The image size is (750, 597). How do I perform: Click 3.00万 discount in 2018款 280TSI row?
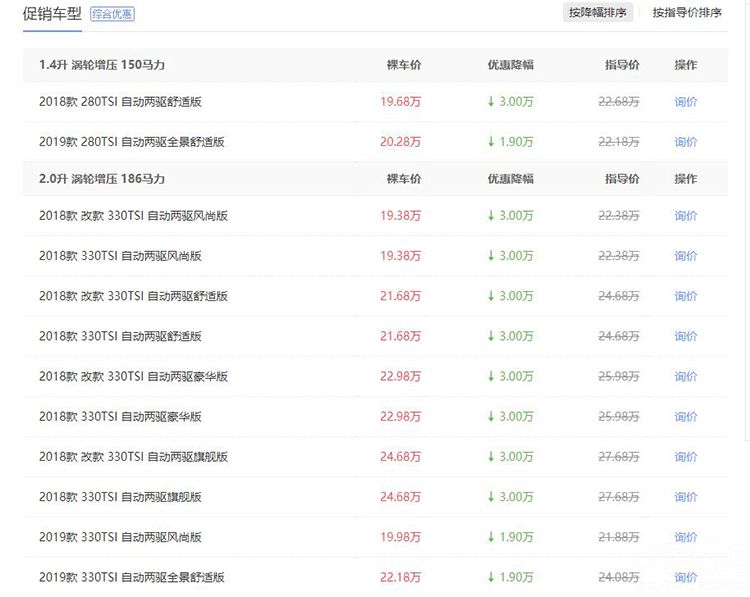pyautogui.click(x=510, y=101)
